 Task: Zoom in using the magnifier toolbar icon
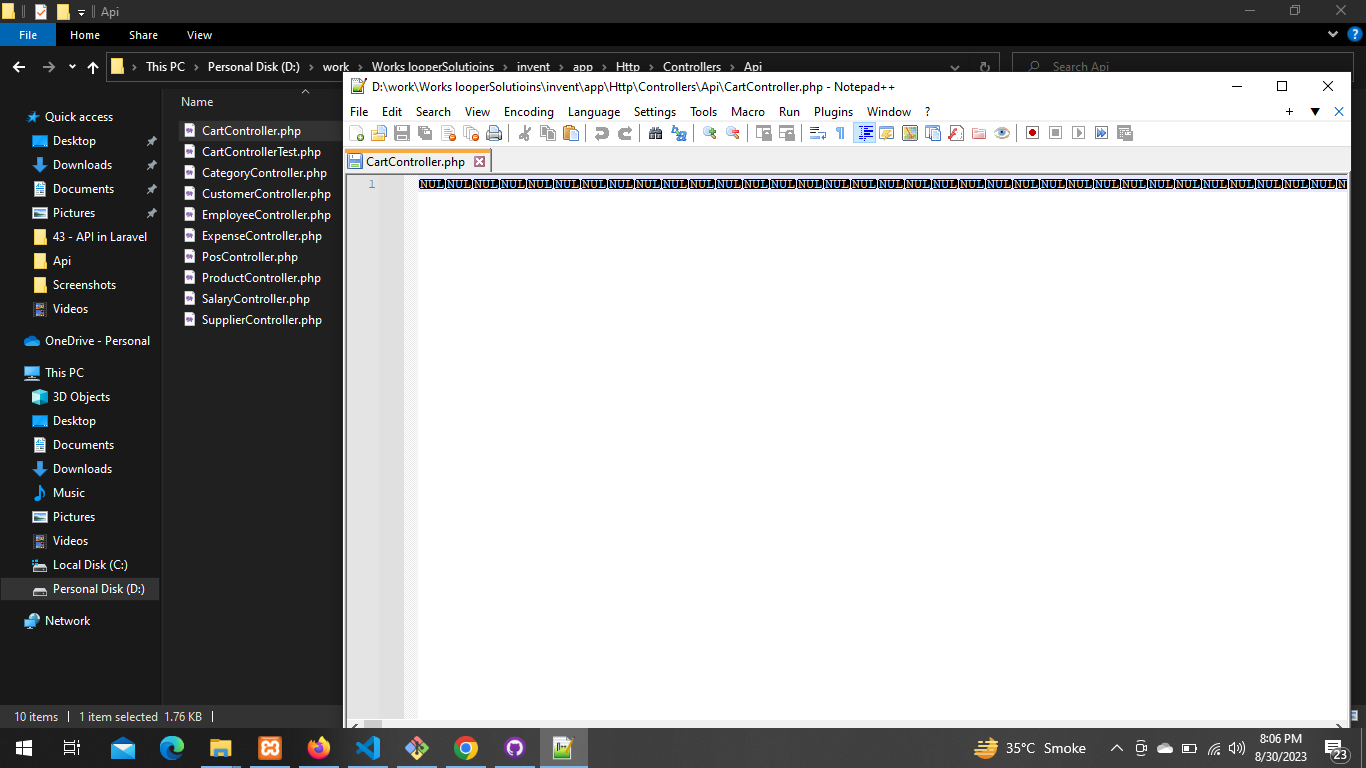pos(709,132)
